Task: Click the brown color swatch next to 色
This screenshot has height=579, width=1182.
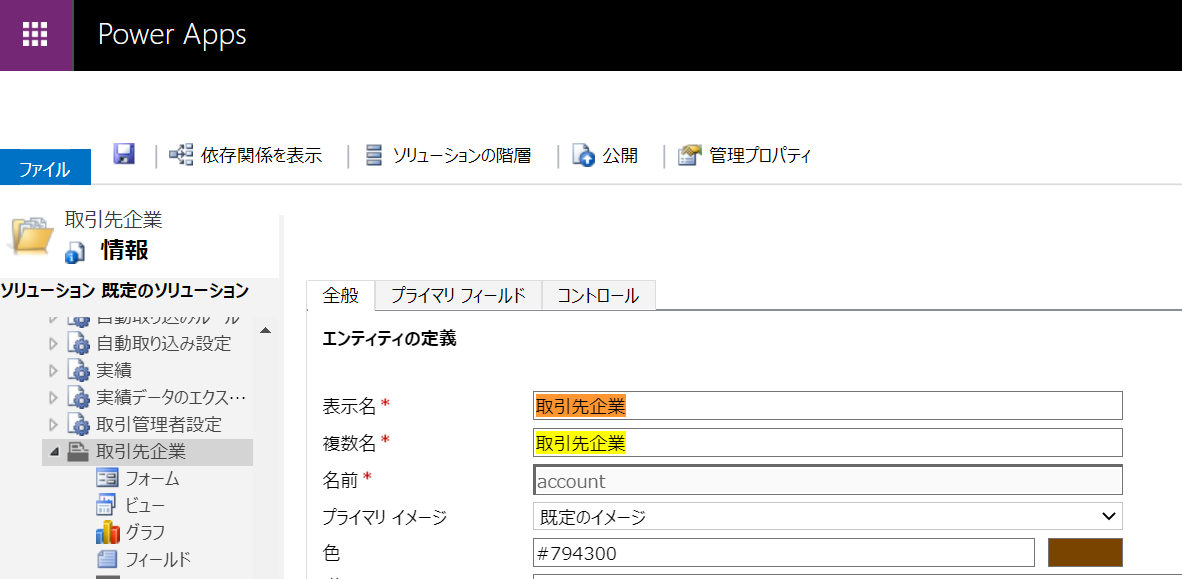Action: (x=1087, y=552)
